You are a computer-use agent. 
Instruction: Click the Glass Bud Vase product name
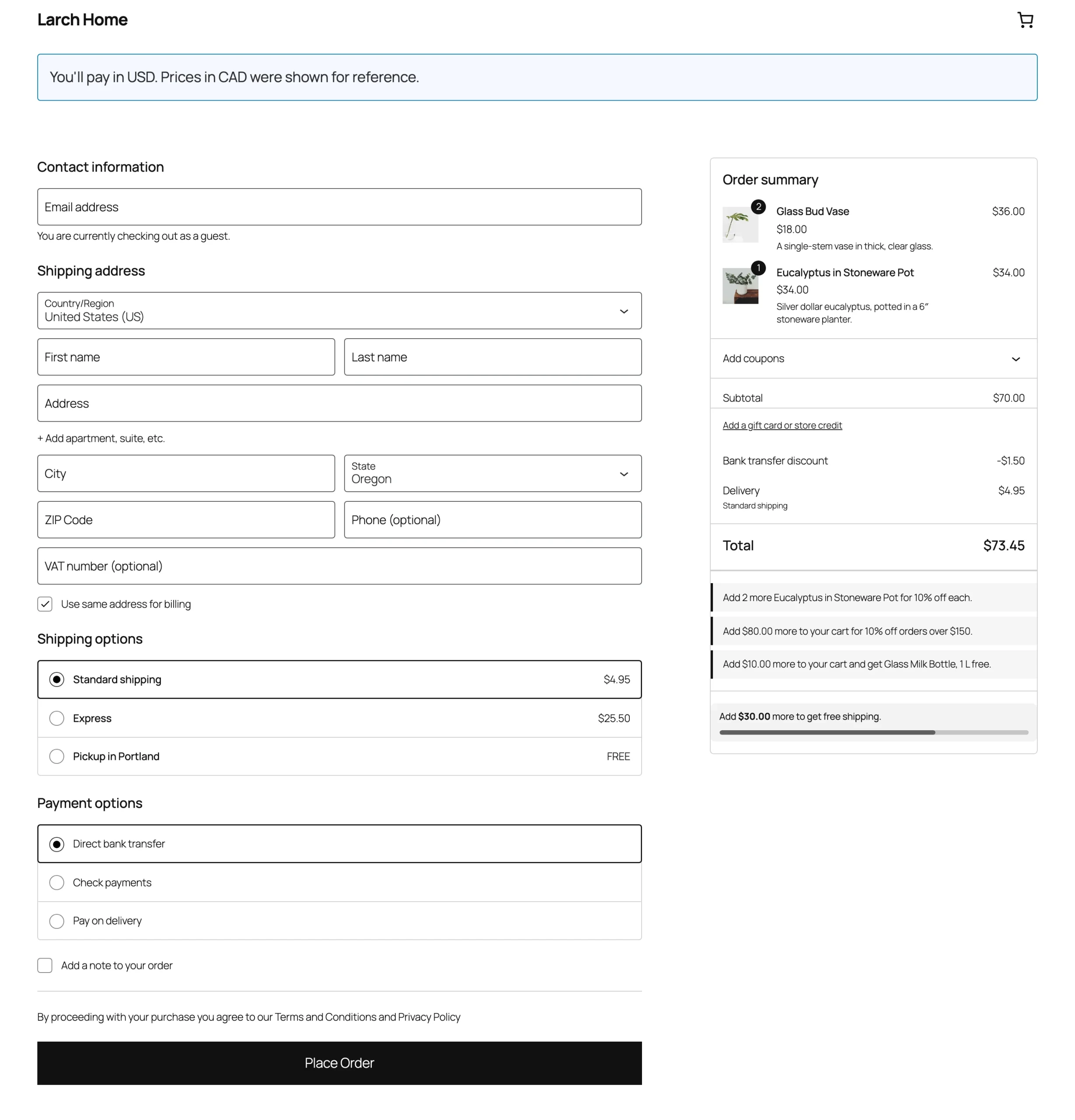[812, 211]
